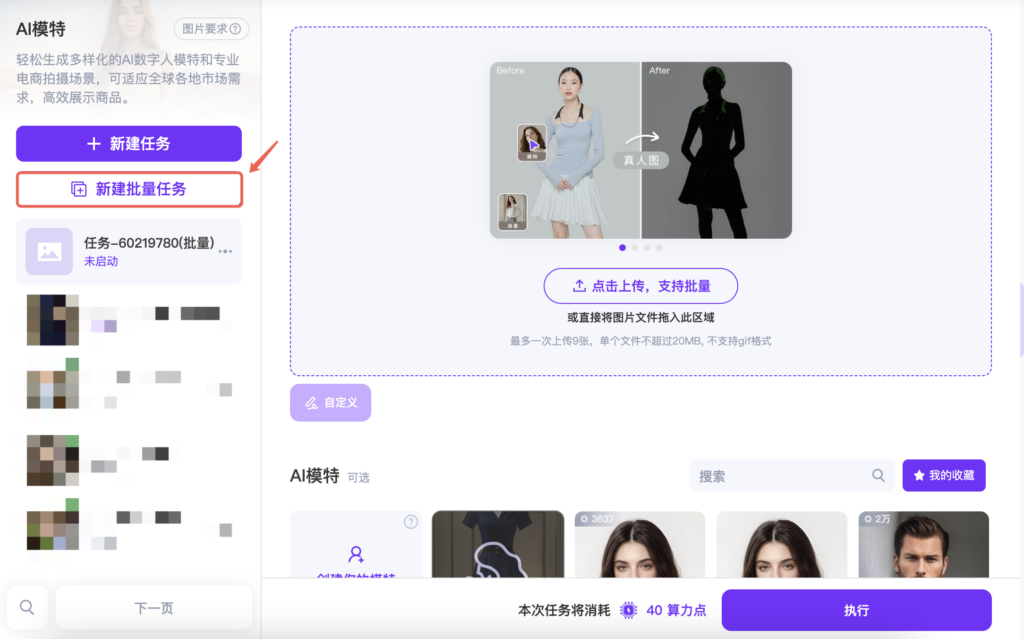Select the dark dress model thumbnail
Viewport: 1024px width, 639px height.
[x=498, y=544]
